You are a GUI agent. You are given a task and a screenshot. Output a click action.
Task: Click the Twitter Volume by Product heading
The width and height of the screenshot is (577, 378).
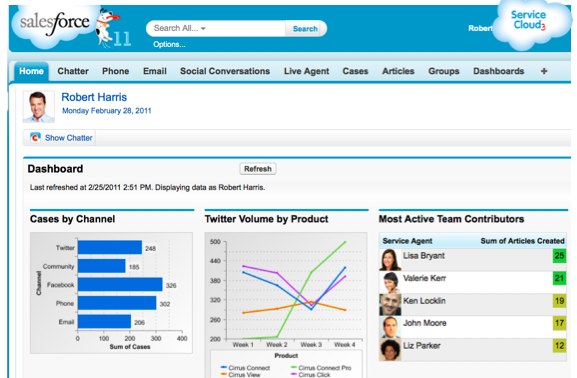(266, 219)
